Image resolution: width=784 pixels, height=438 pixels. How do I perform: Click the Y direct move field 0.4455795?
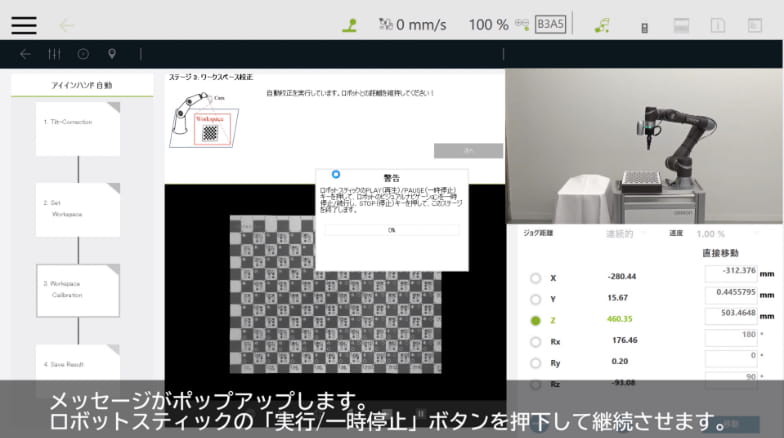pos(731,295)
